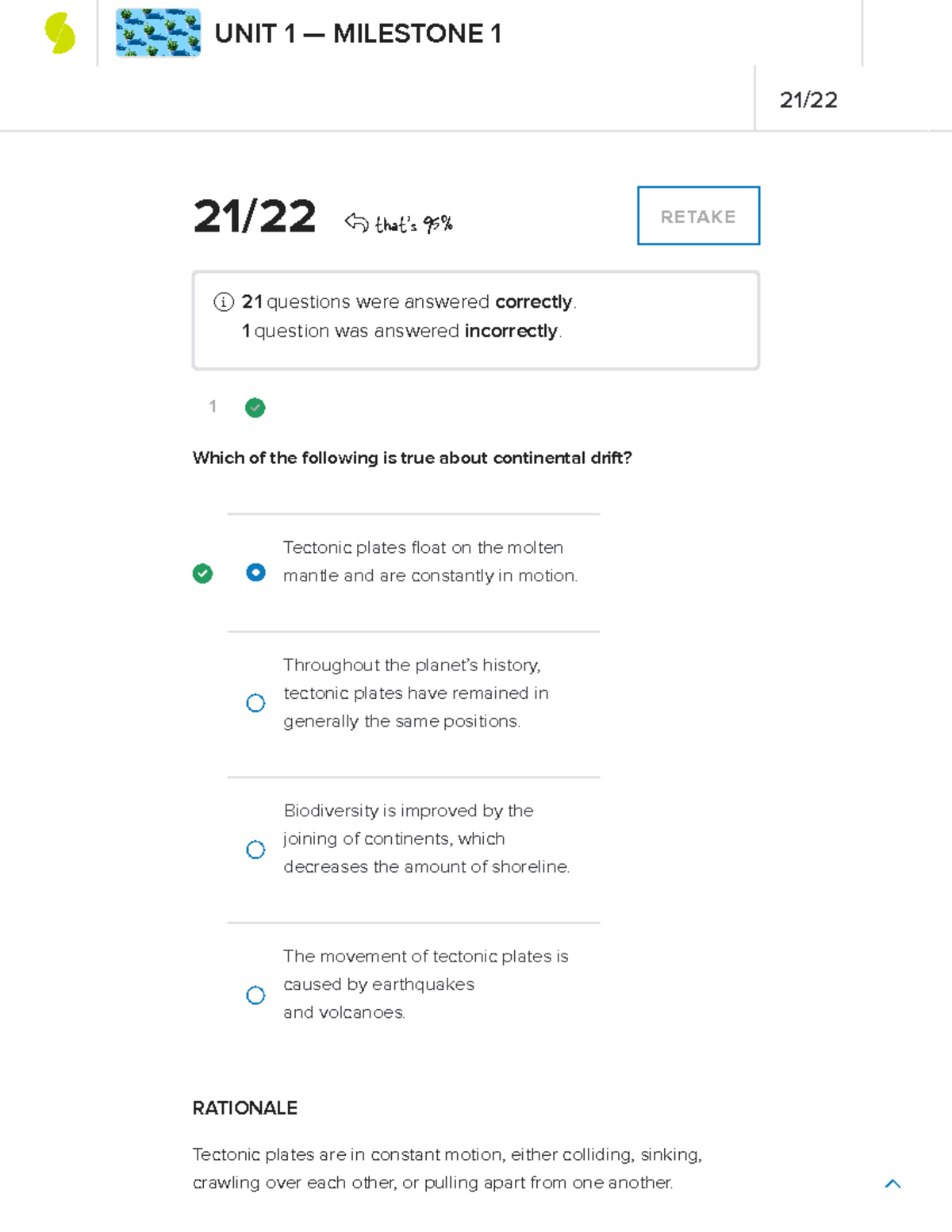This screenshot has height=1232, width=952.
Task: Click the RETAKE button
Action: (698, 216)
